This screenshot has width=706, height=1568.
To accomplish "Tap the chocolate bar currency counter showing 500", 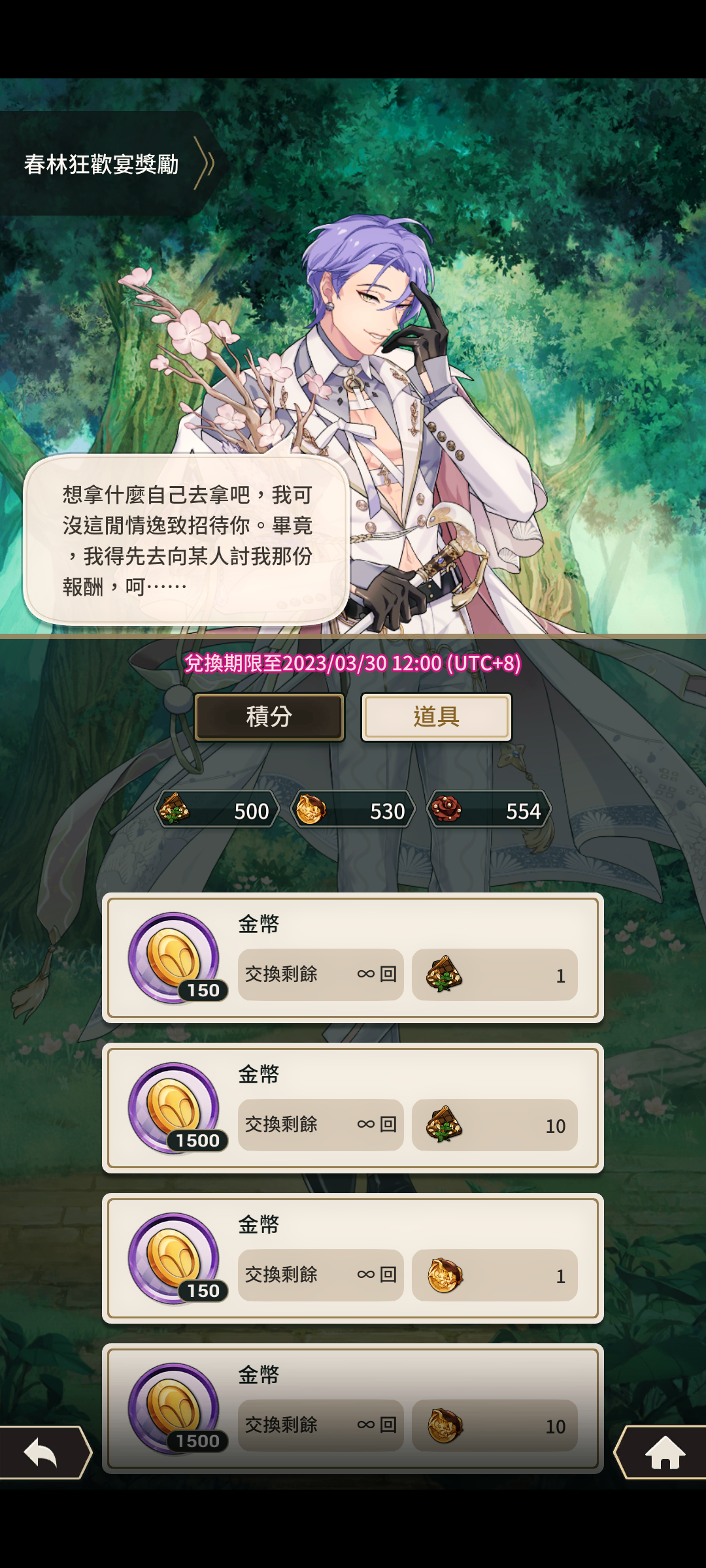I will (217, 810).
